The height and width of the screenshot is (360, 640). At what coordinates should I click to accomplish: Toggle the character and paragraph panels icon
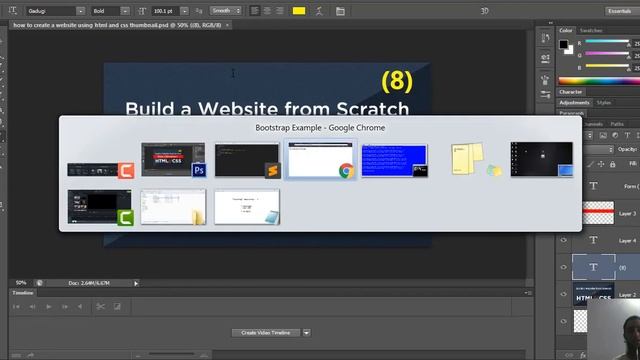coord(340,11)
